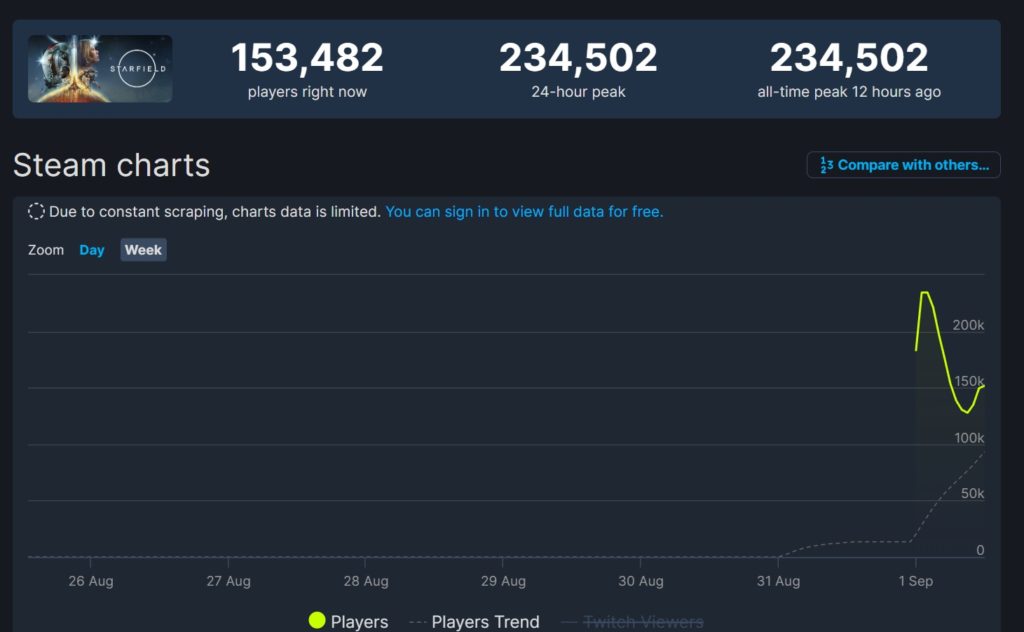Click the Steam charts page heading
1024x632 pixels.
[111, 165]
